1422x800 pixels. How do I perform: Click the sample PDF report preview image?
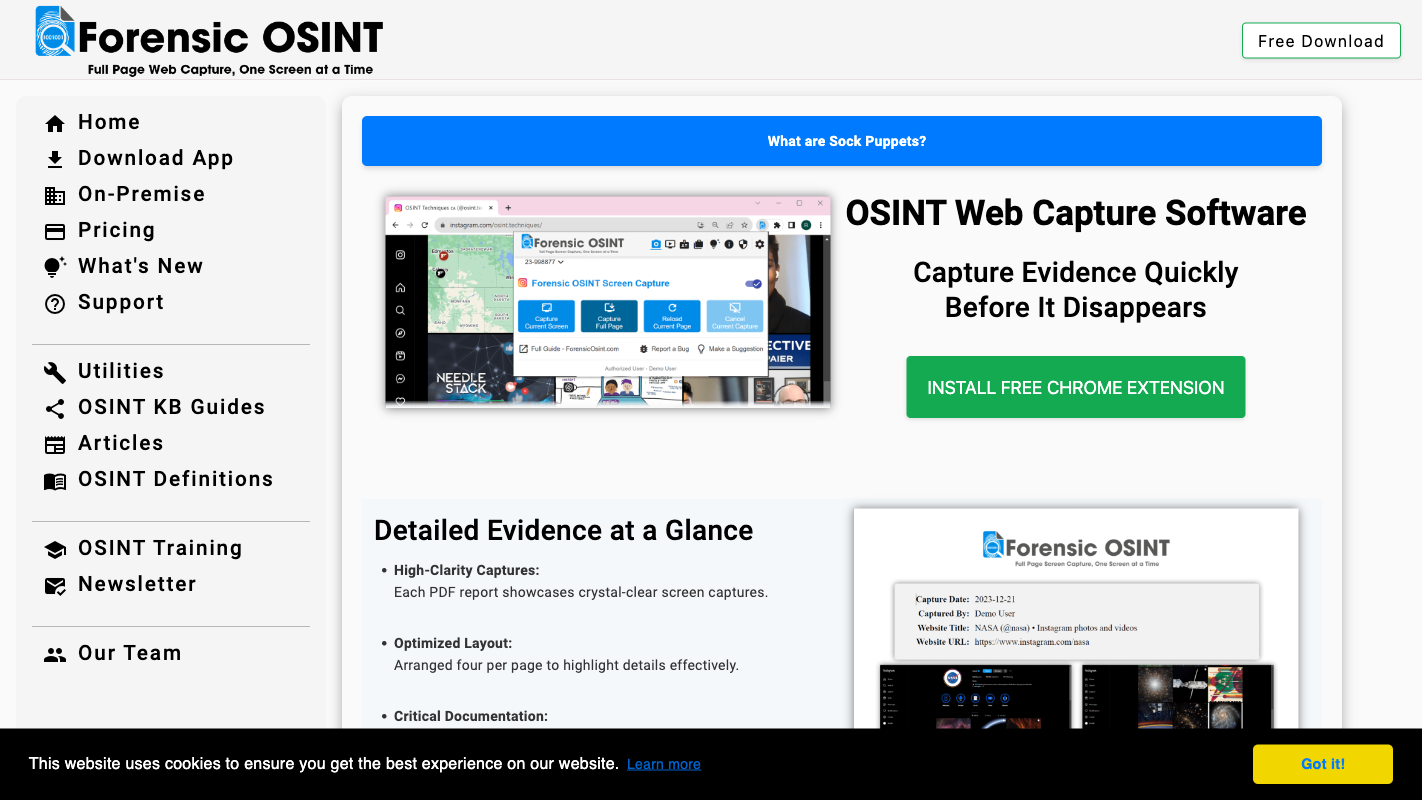coord(1076,618)
